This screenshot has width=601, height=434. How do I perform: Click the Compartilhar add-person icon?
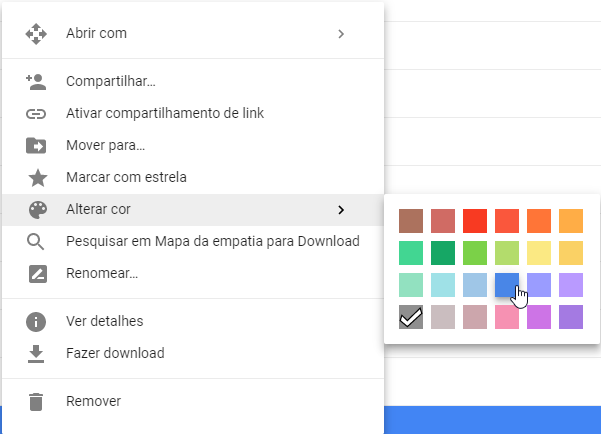coord(36,82)
